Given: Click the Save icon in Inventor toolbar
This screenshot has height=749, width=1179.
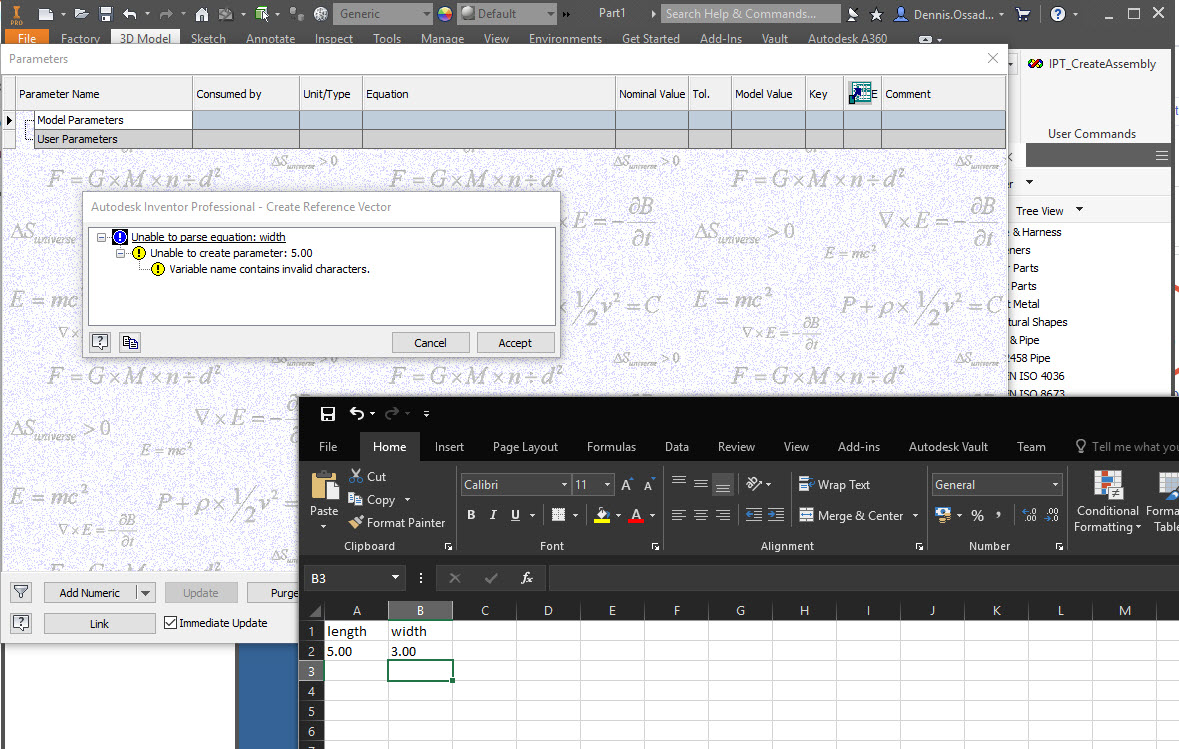Looking at the screenshot, I should click(x=105, y=14).
